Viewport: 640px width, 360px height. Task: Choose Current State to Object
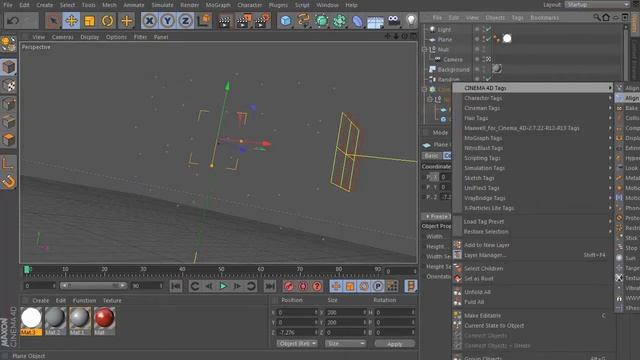[x=533, y=326]
